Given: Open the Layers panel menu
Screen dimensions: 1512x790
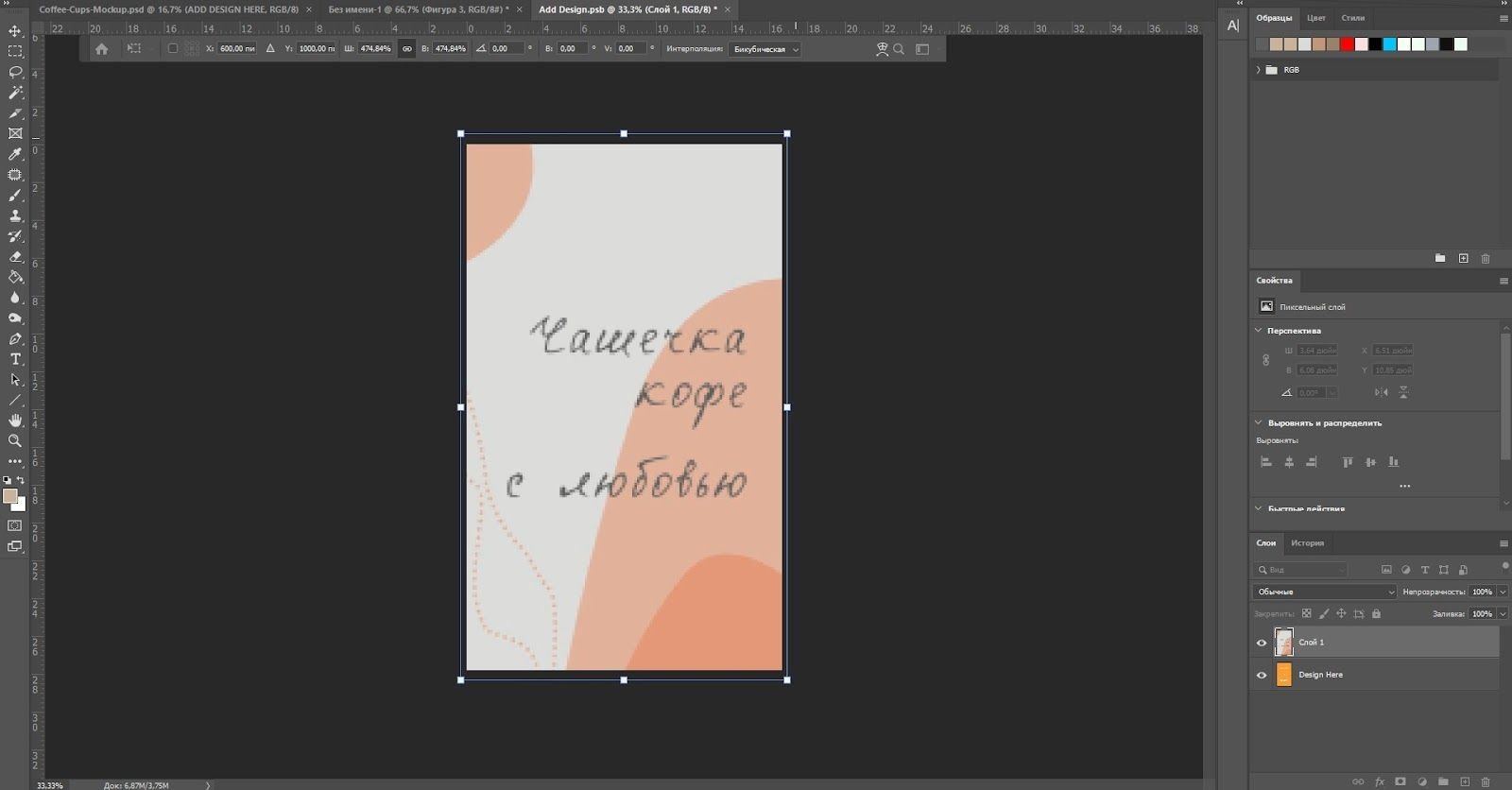Looking at the screenshot, I should pos(1503,543).
